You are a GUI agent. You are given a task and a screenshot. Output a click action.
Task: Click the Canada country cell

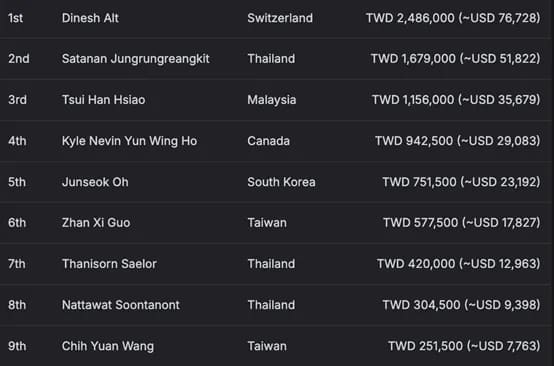point(269,141)
